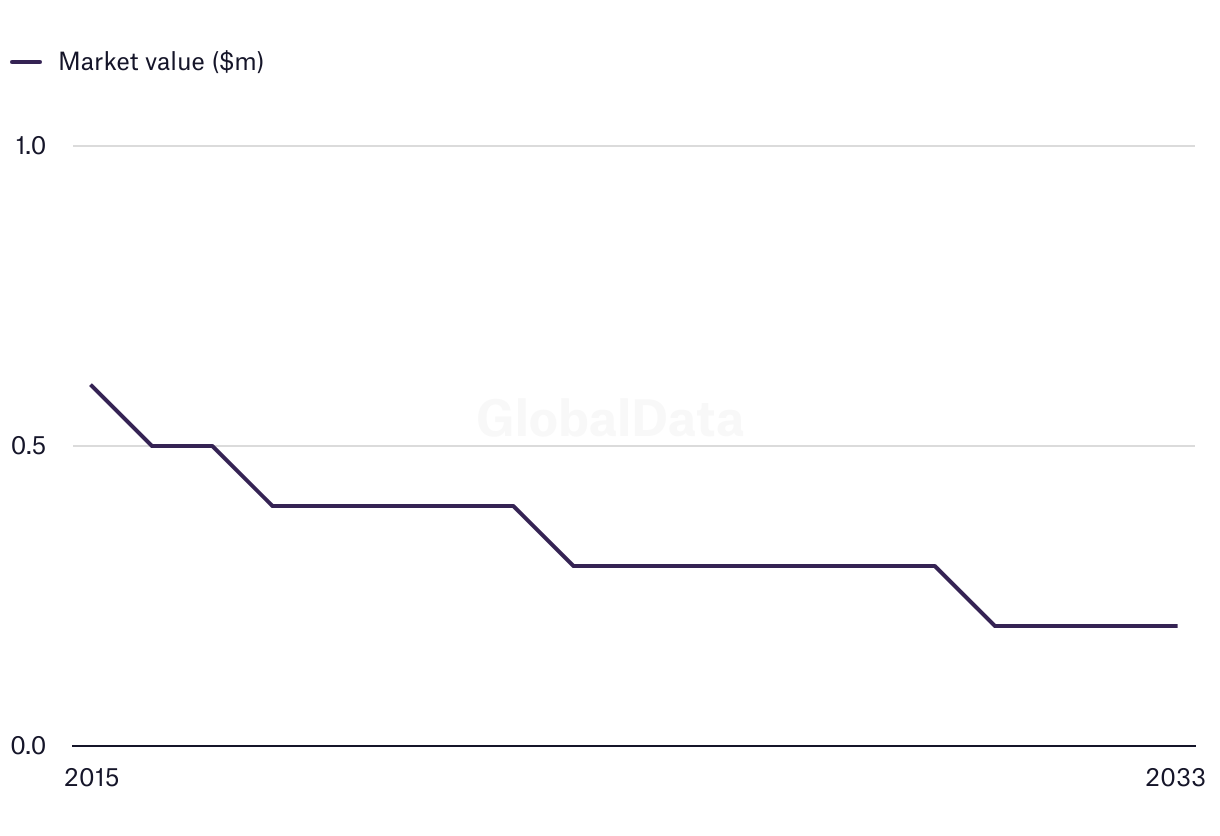Toggle the Market value ($m) legend label
1220x836 pixels.
[161, 62]
